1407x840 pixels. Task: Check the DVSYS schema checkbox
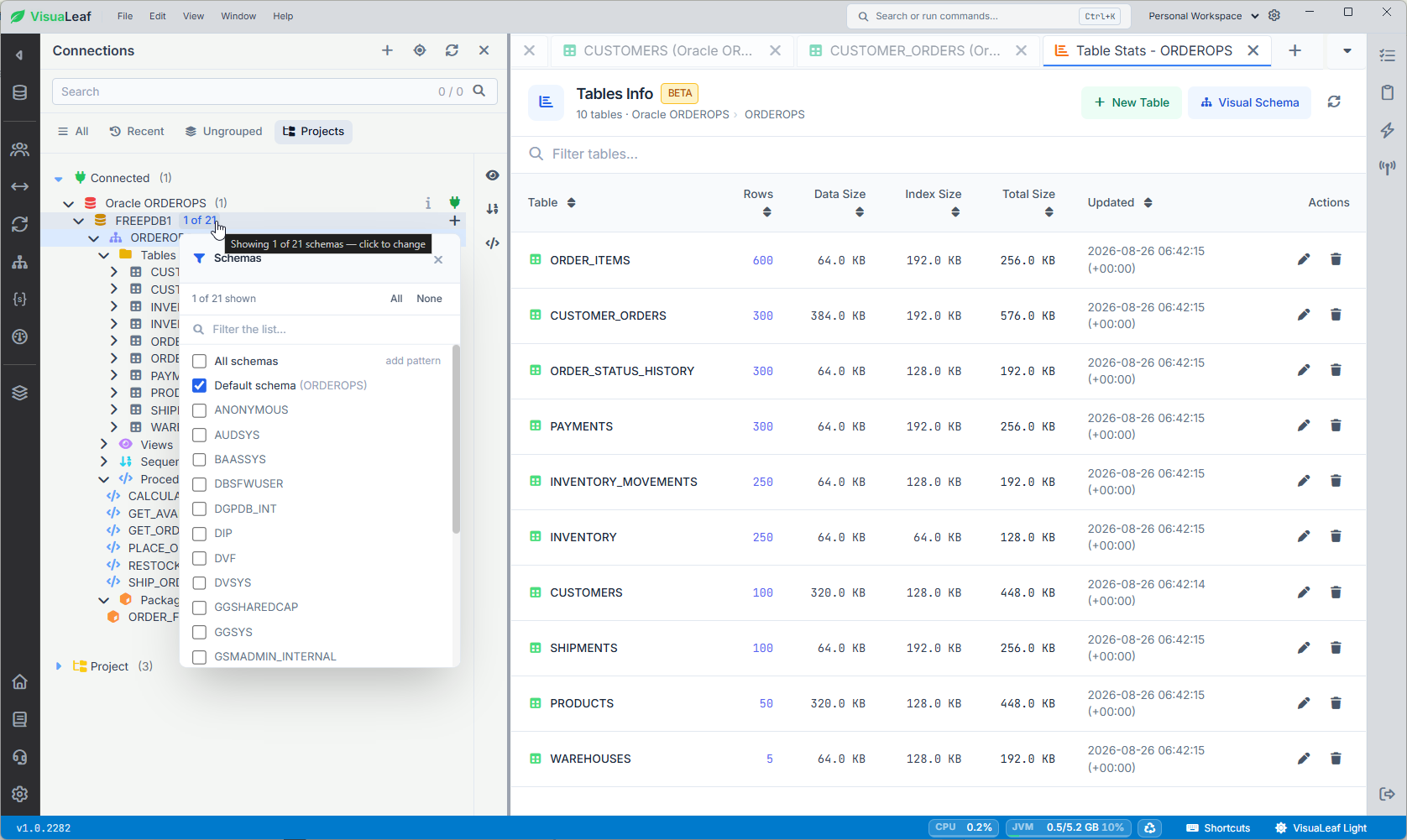[x=199, y=582]
